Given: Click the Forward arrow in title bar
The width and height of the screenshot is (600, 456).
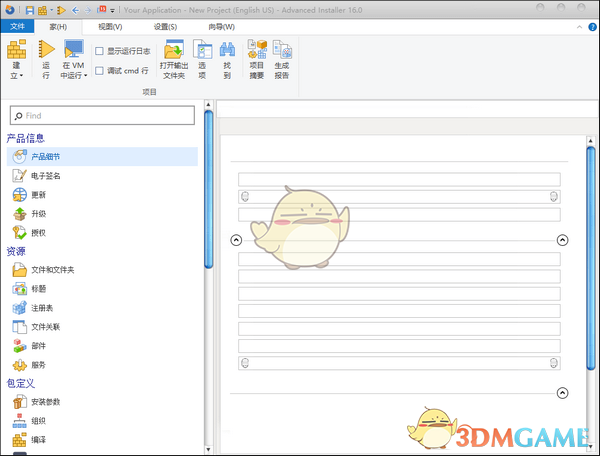Looking at the screenshot, I should point(88,10).
